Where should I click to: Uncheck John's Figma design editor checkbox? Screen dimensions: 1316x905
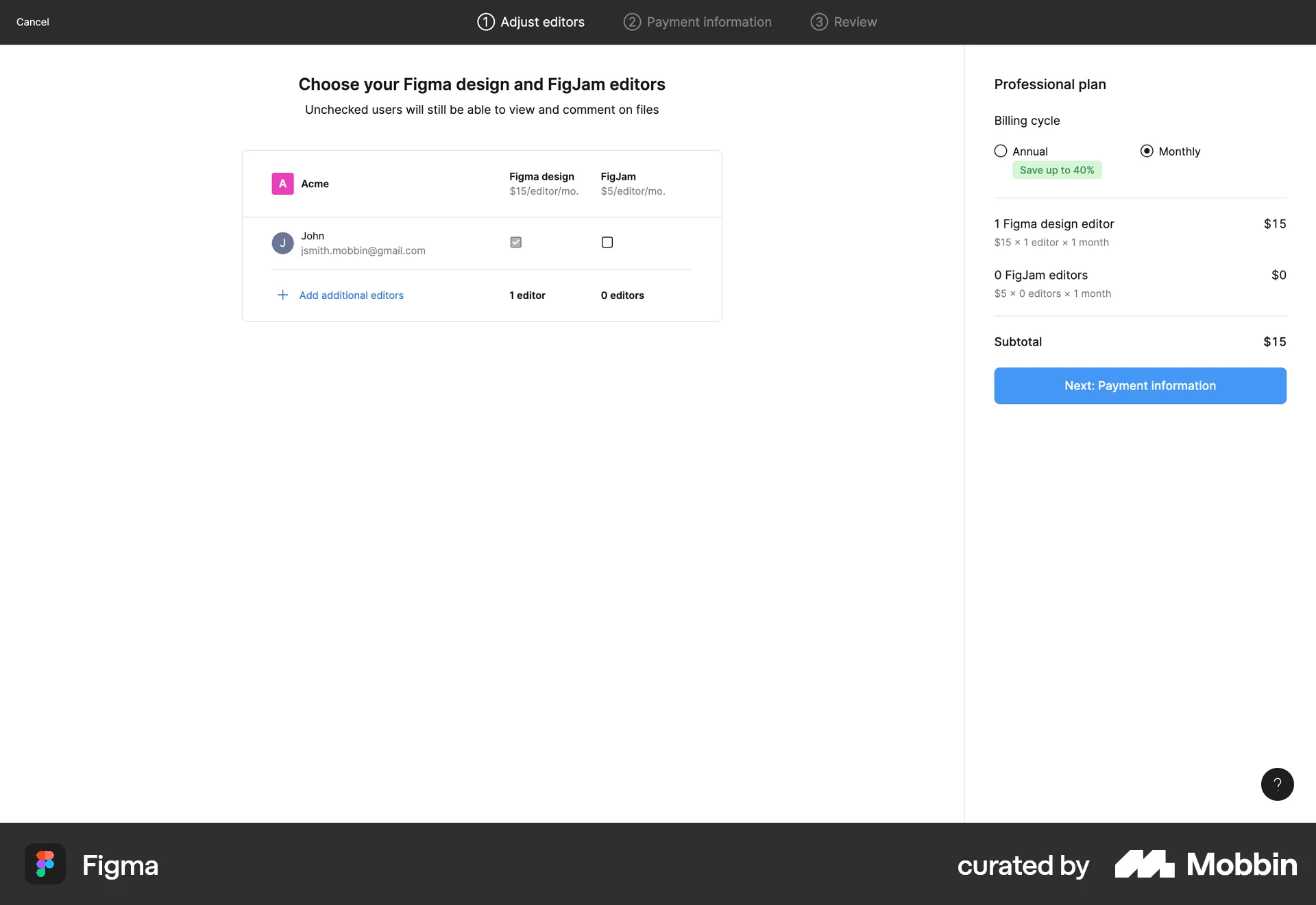point(515,242)
